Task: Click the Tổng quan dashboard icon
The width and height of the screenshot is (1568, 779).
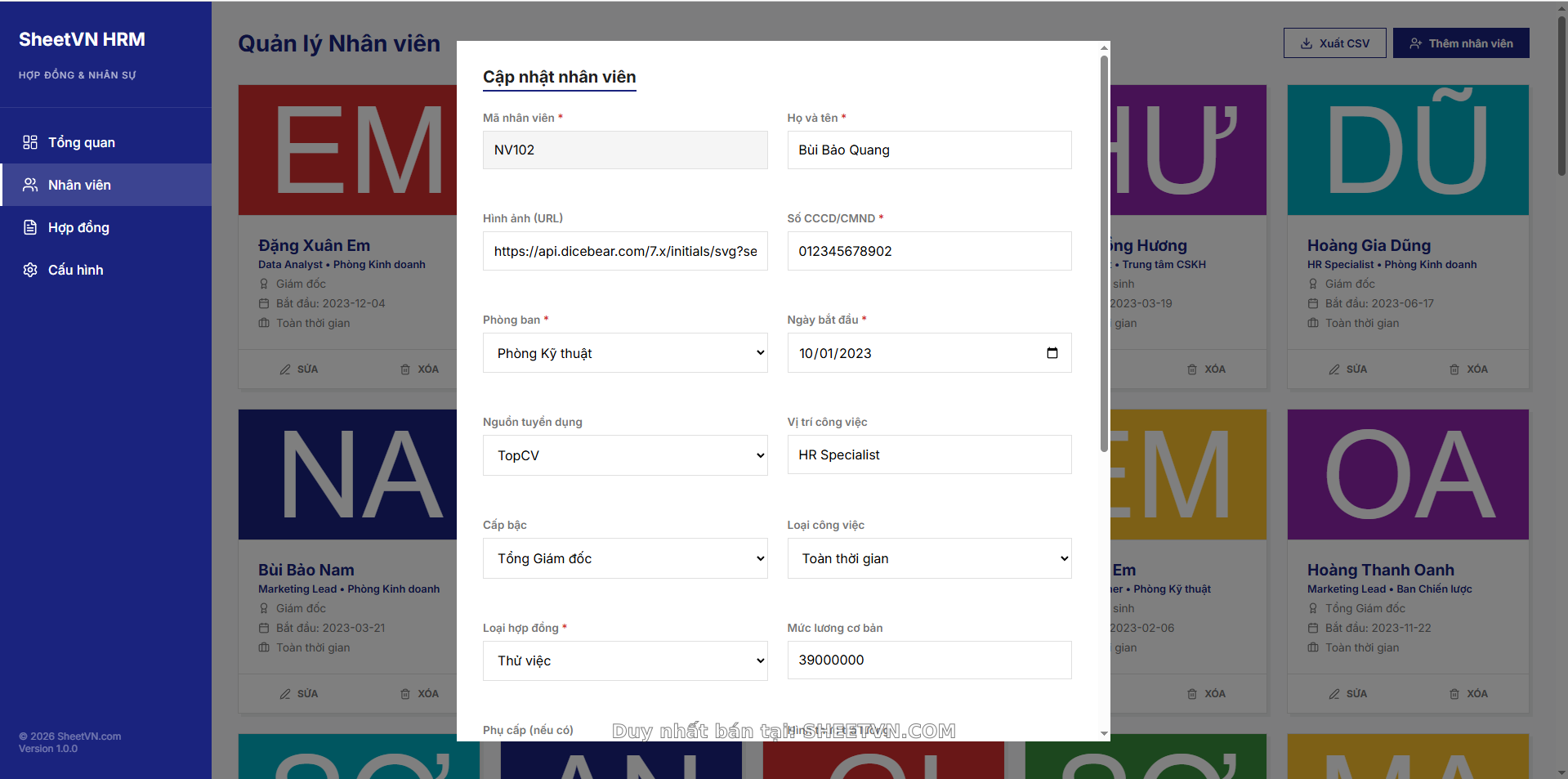Action: [30, 142]
